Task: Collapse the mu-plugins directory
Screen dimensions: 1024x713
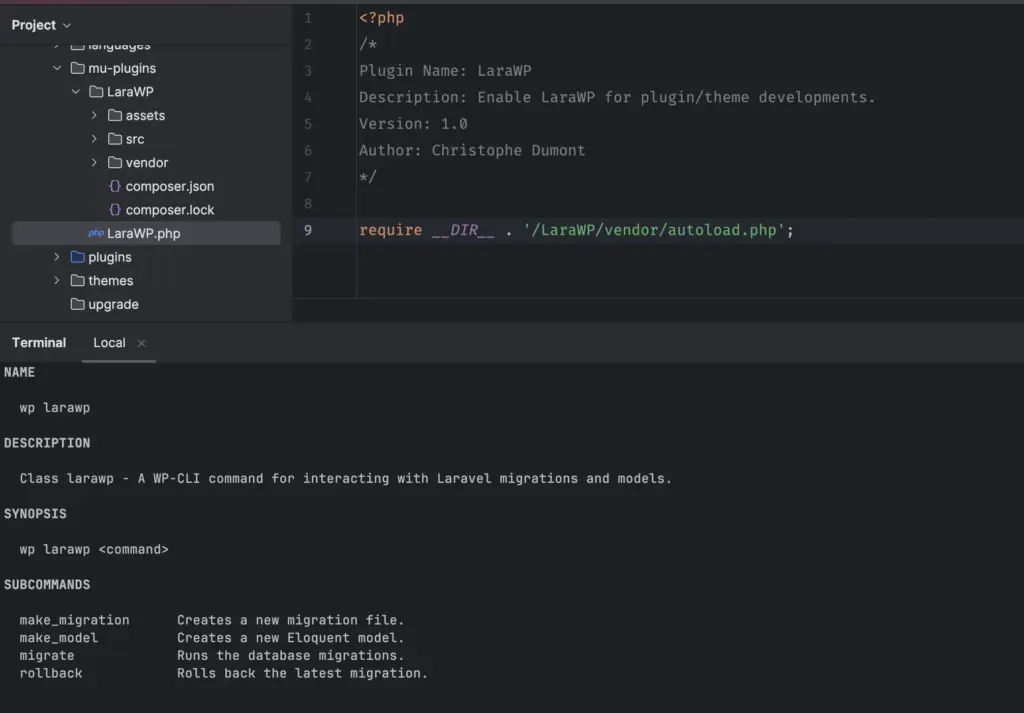Action: pyautogui.click(x=57, y=68)
